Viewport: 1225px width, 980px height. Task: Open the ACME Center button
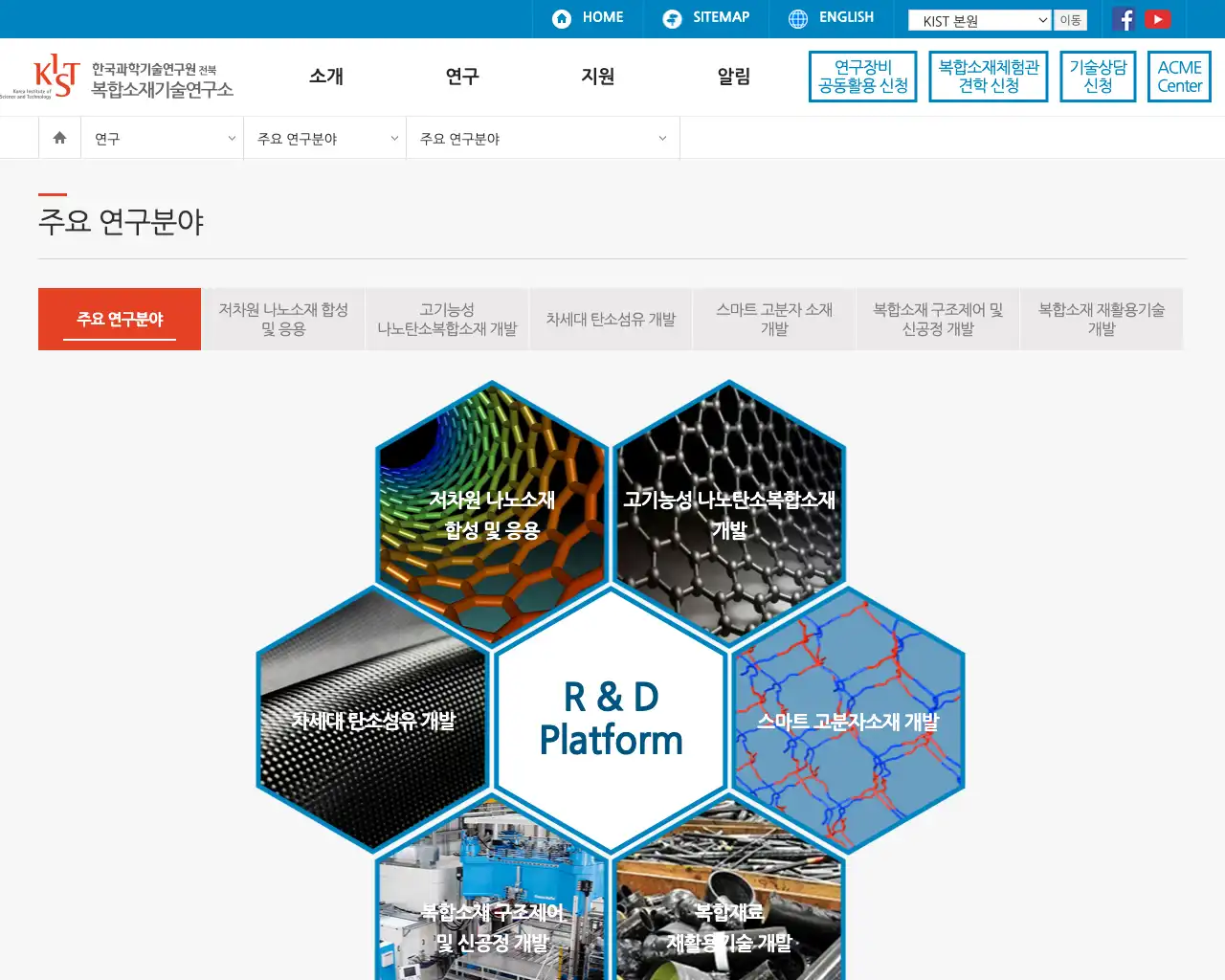(1179, 77)
